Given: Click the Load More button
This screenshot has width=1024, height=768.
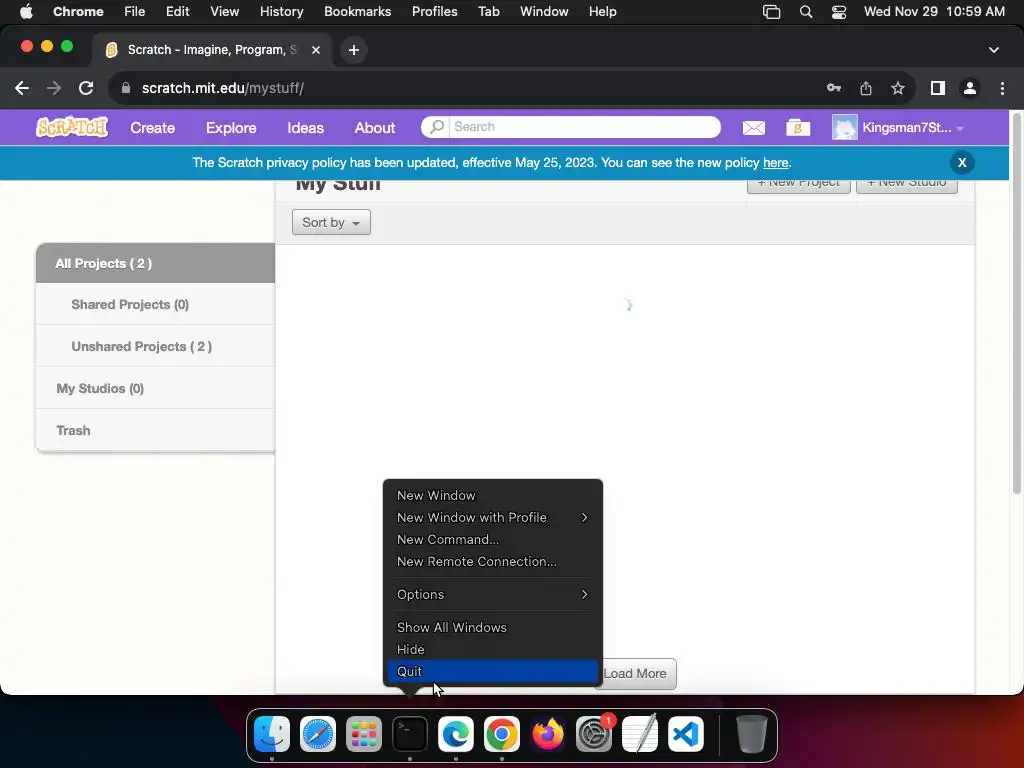Looking at the screenshot, I should (x=635, y=673).
